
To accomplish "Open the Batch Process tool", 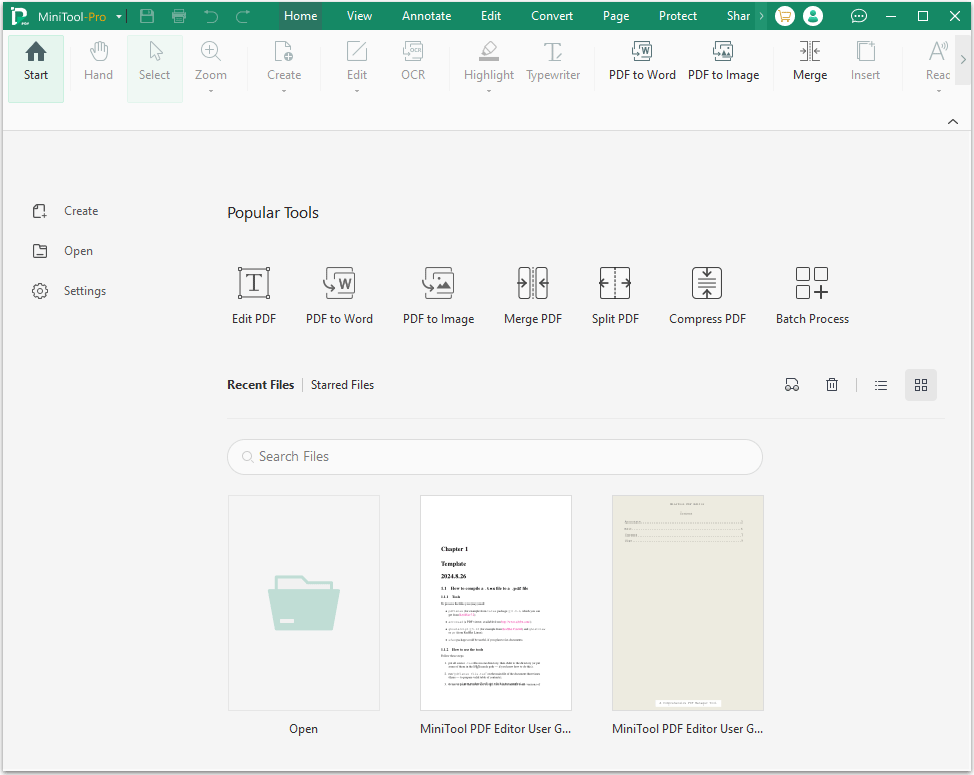I will click(x=812, y=296).
